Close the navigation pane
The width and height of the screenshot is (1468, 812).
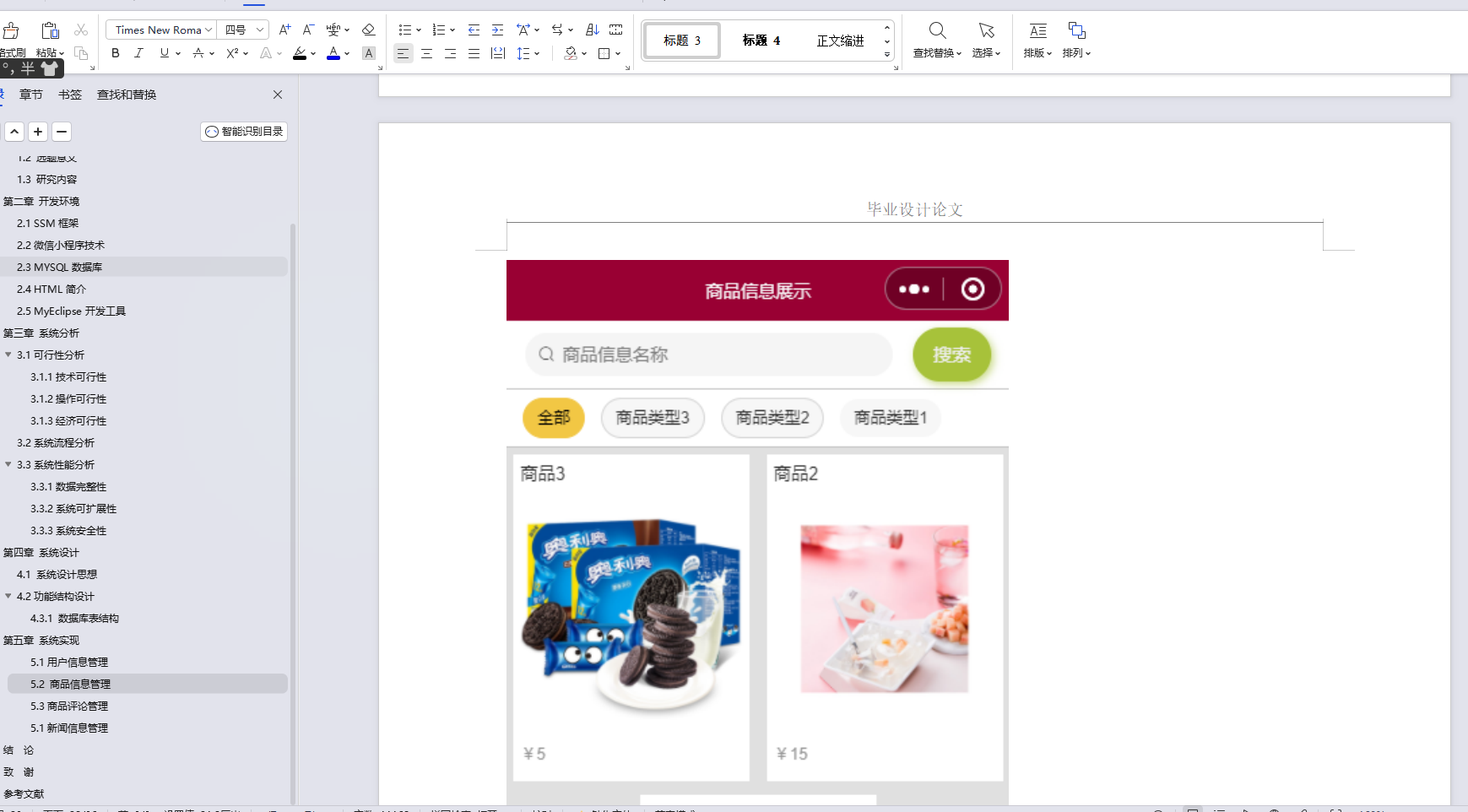point(278,95)
